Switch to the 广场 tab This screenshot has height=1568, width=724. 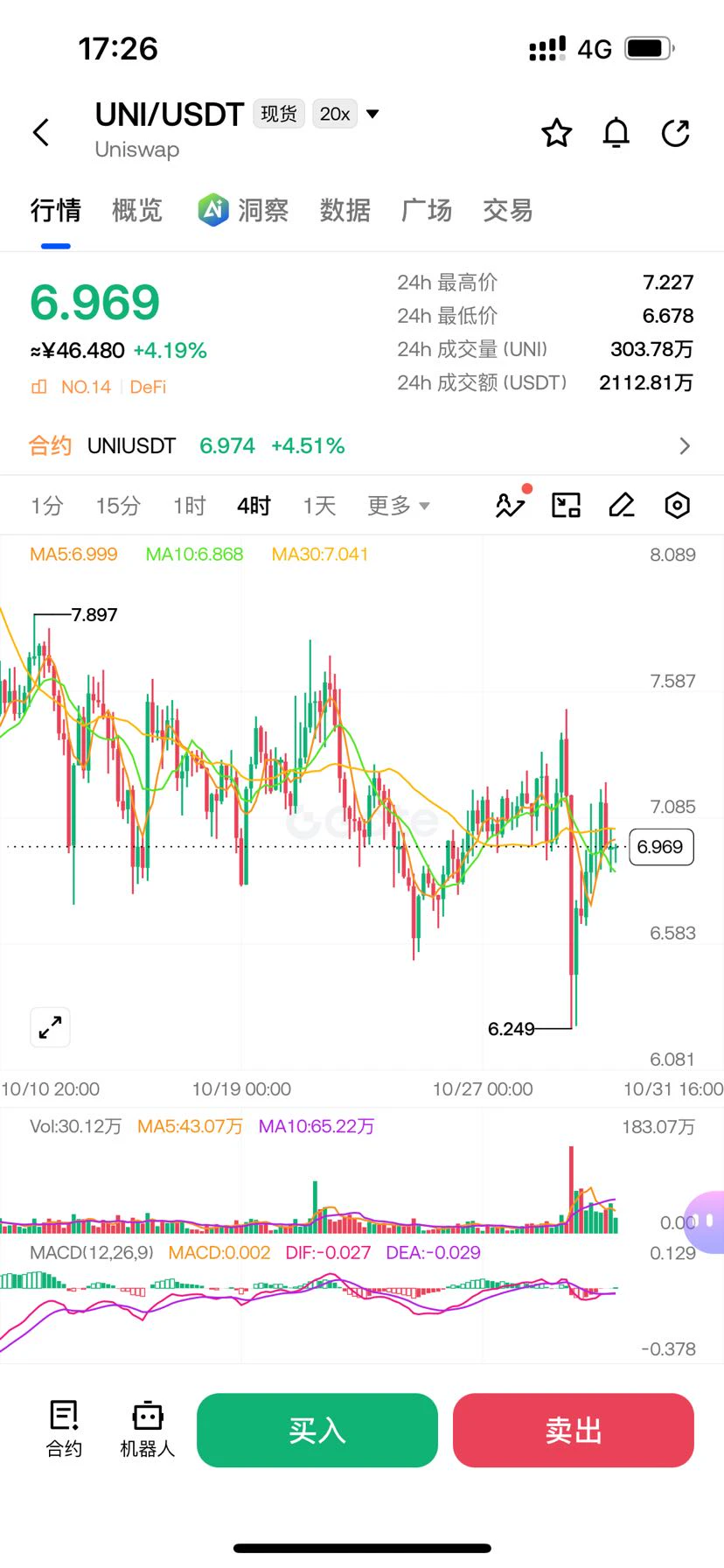(x=427, y=210)
